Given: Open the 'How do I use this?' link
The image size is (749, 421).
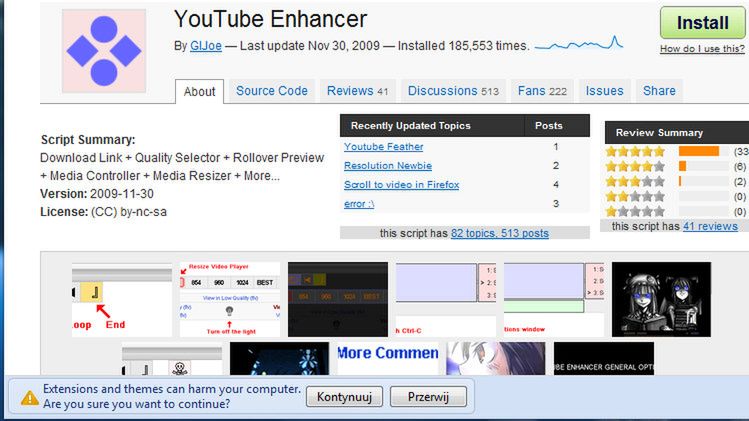Looking at the screenshot, I should point(702,49).
